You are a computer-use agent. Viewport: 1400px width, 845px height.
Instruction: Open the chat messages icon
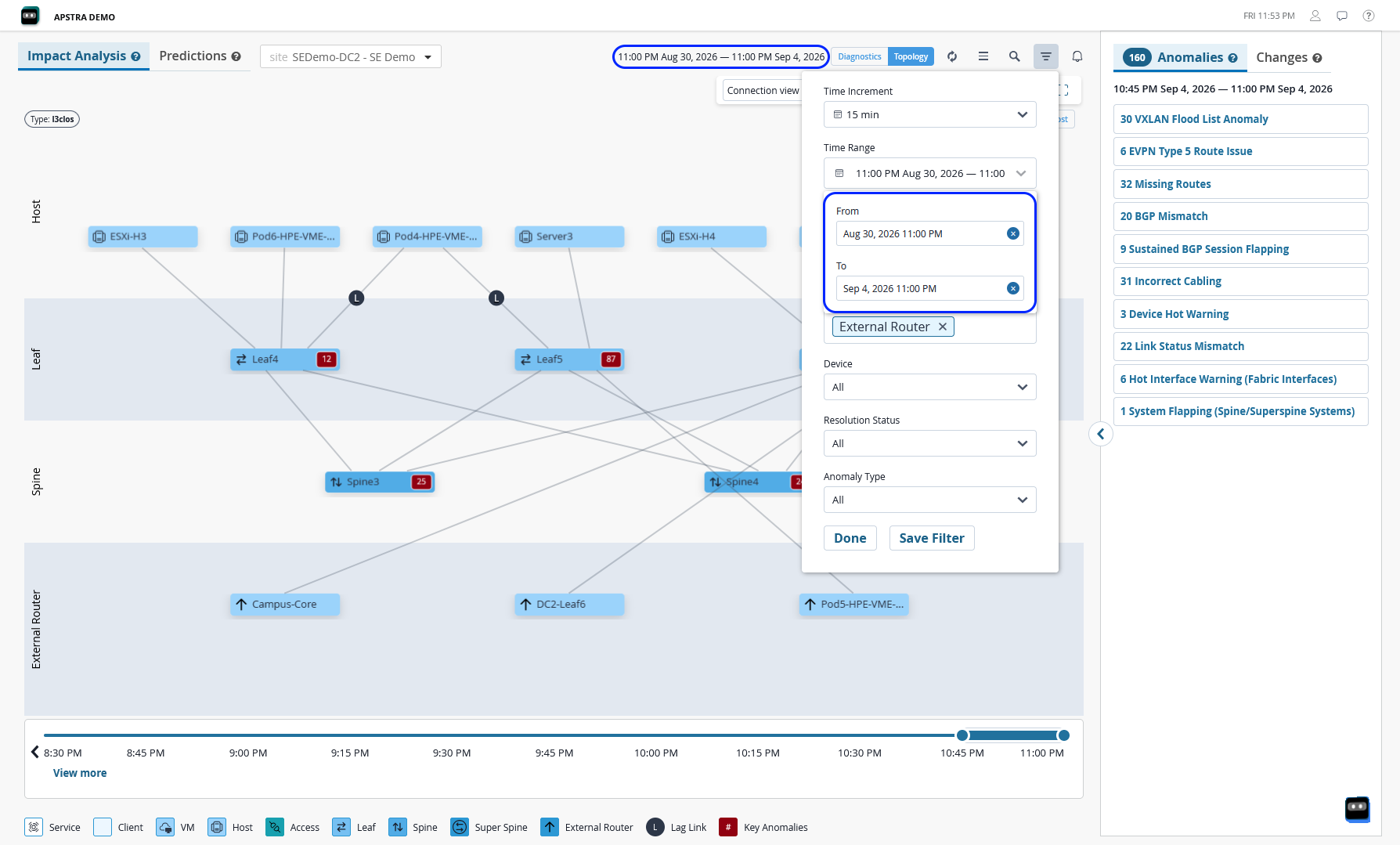(x=1342, y=16)
